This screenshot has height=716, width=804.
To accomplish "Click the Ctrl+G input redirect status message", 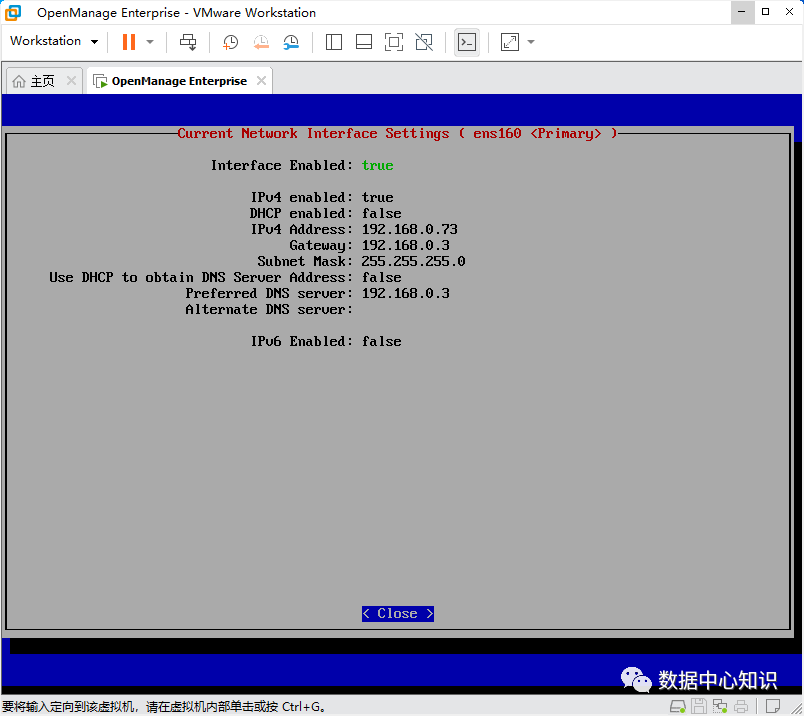I will 164,707.
